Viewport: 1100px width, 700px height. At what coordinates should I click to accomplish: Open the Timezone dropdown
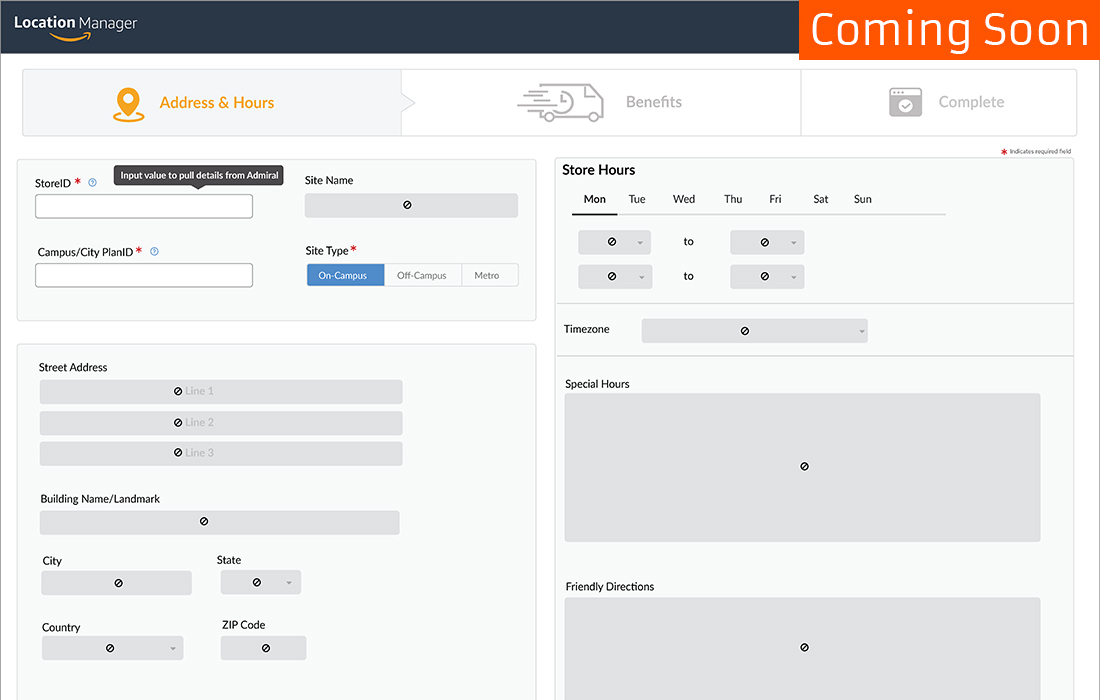(x=754, y=331)
